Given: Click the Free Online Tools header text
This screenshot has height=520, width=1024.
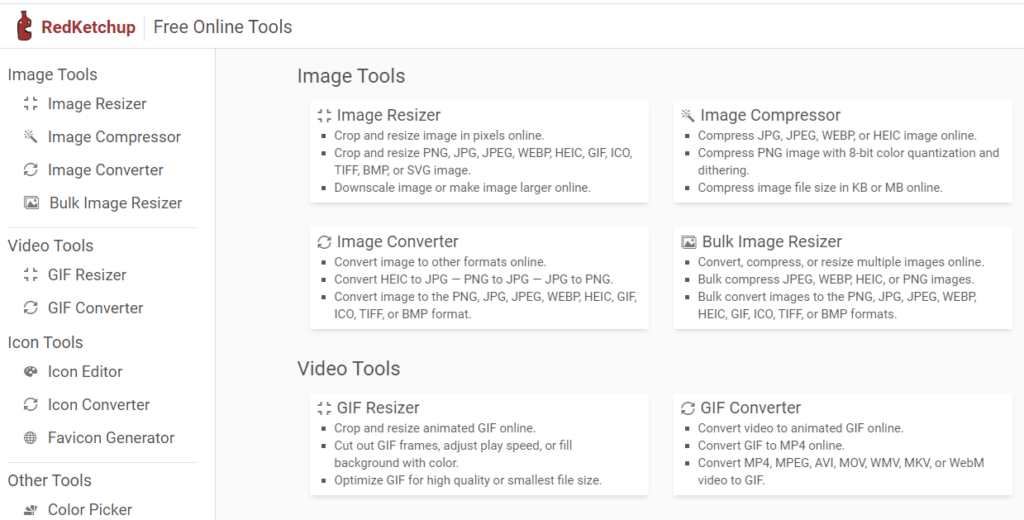Looking at the screenshot, I should [223, 27].
